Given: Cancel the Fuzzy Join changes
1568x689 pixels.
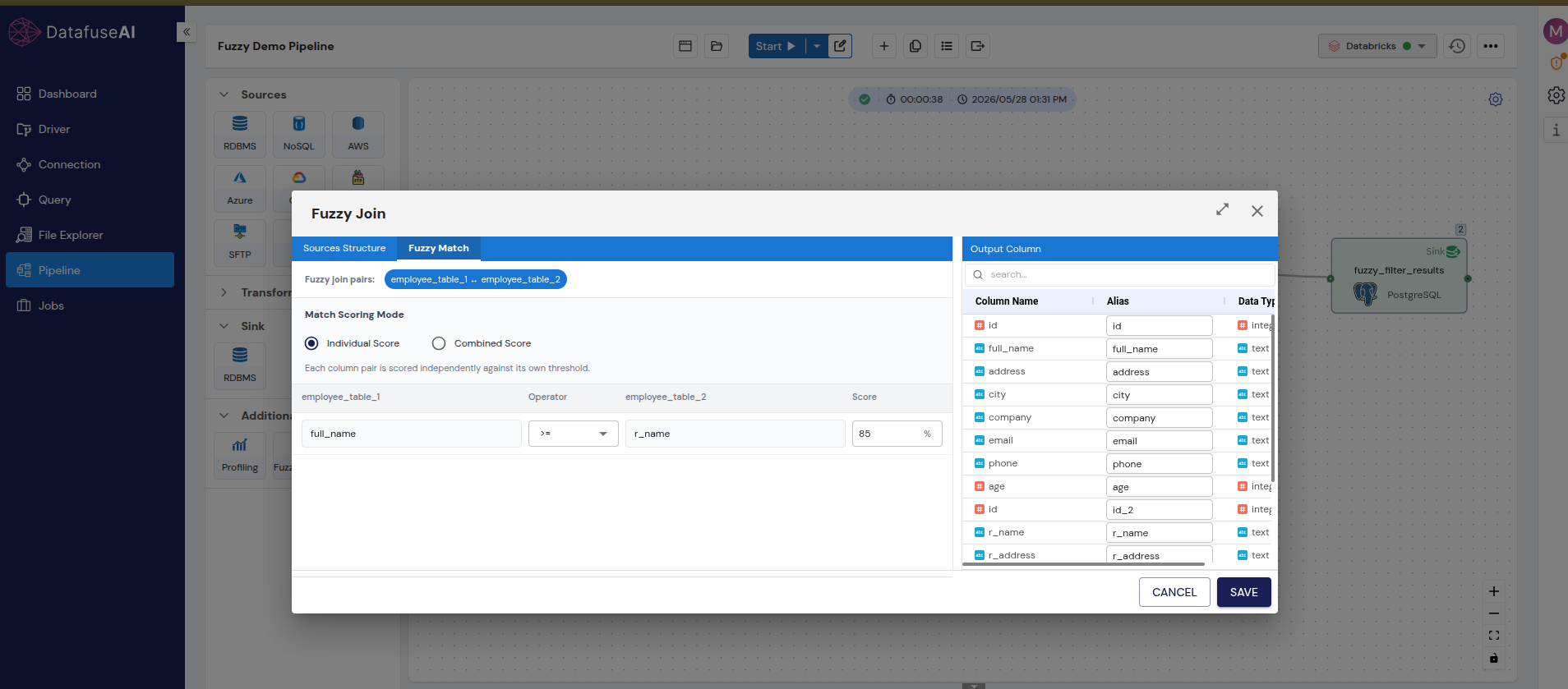Looking at the screenshot, I should (1174, 592).
